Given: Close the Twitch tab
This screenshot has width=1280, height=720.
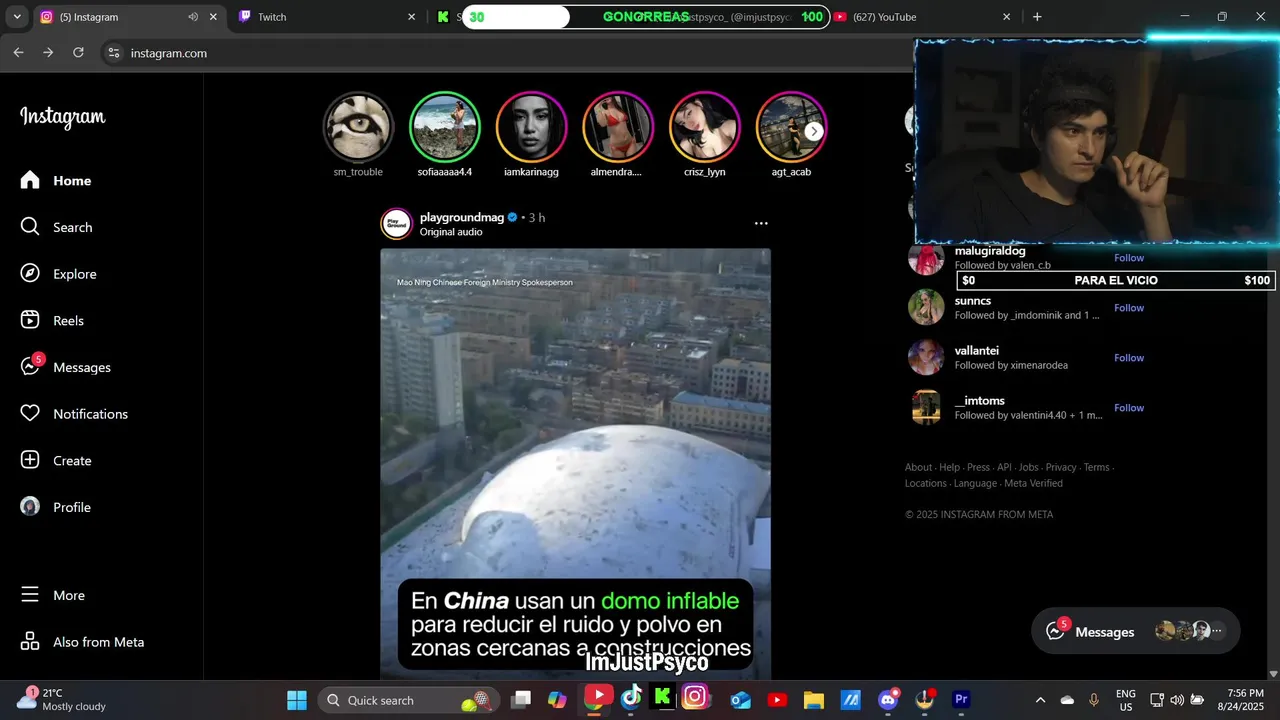Looking at the screenshot, I should [411, 17].
